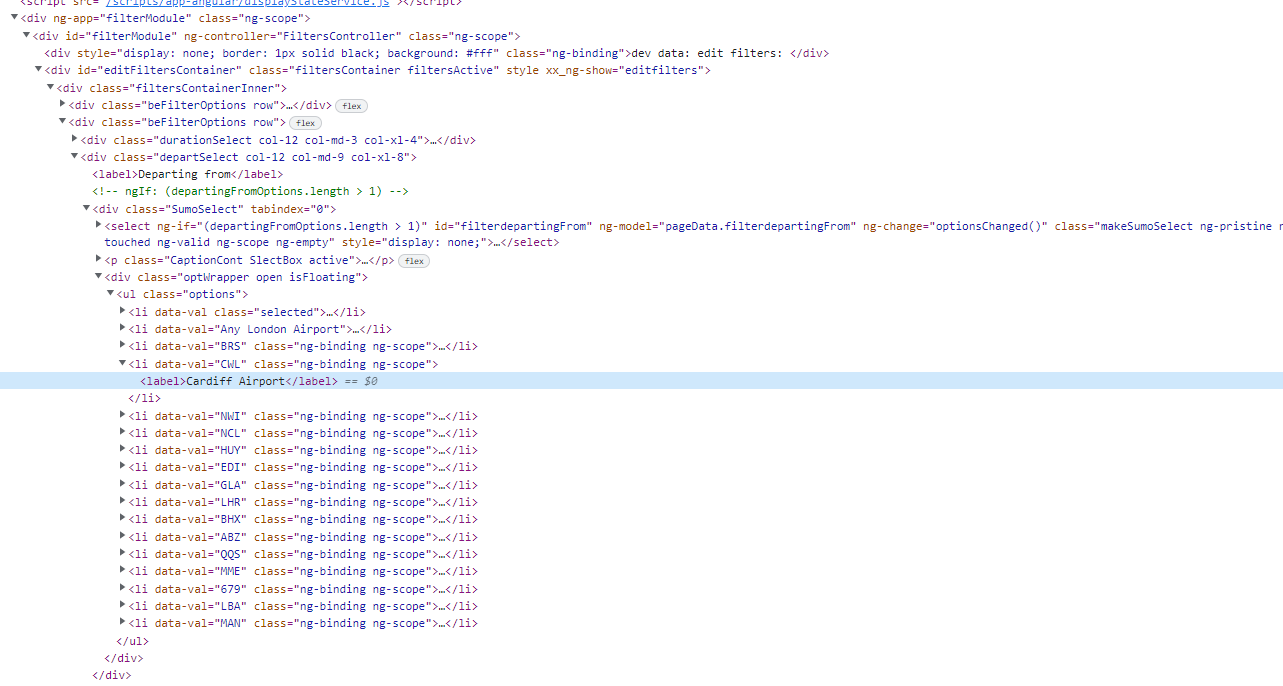1283x686 pixels.
Task: Expand the li data-val NWI node
Action: tap(122, 416)
